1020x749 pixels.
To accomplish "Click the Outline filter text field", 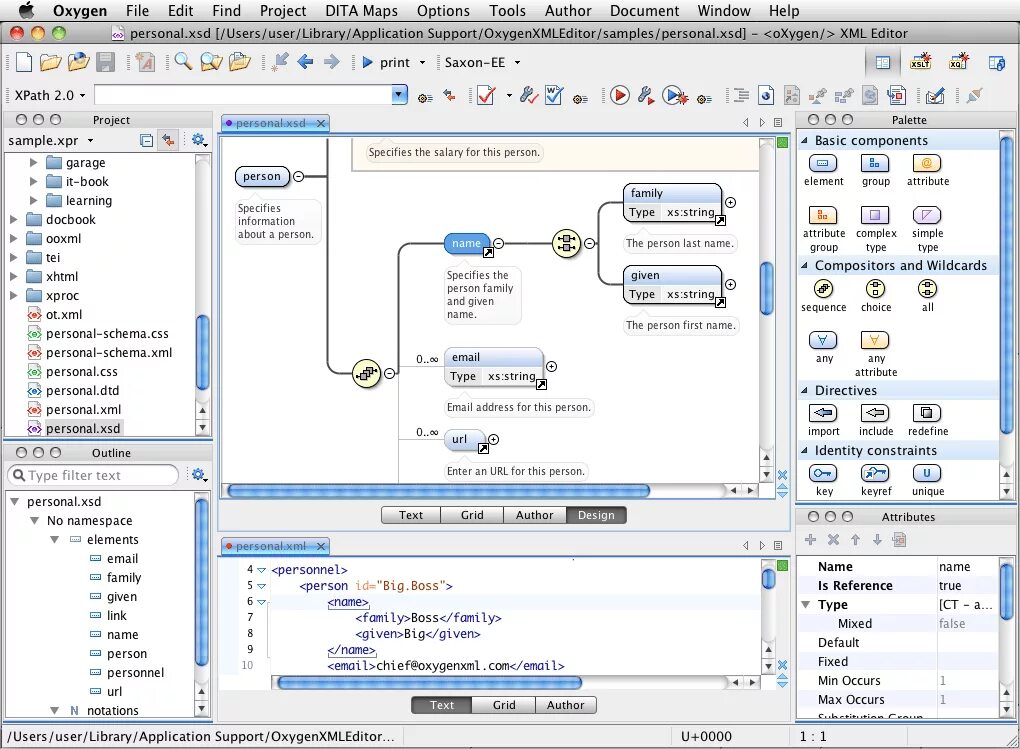I will coord(93,476).
